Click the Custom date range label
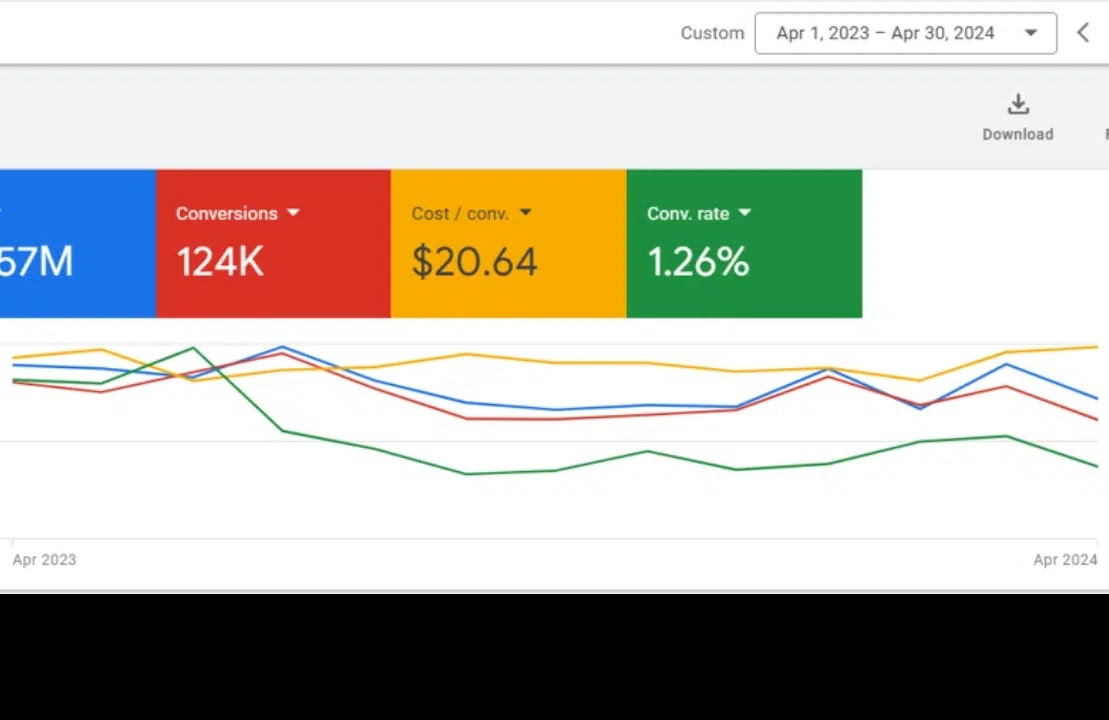This screenshot has height=720, width=1109. pyautogui.click(x=712, y=33)
